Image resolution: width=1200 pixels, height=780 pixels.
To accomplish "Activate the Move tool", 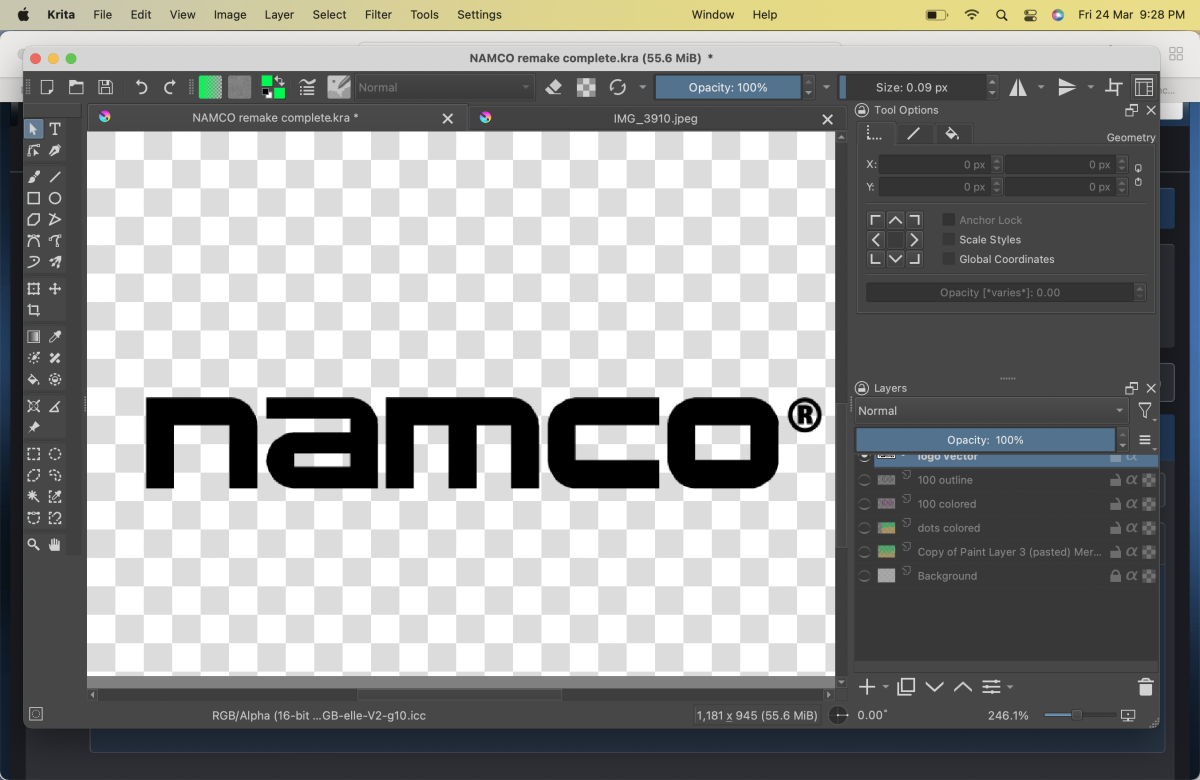I will (55, 289).
